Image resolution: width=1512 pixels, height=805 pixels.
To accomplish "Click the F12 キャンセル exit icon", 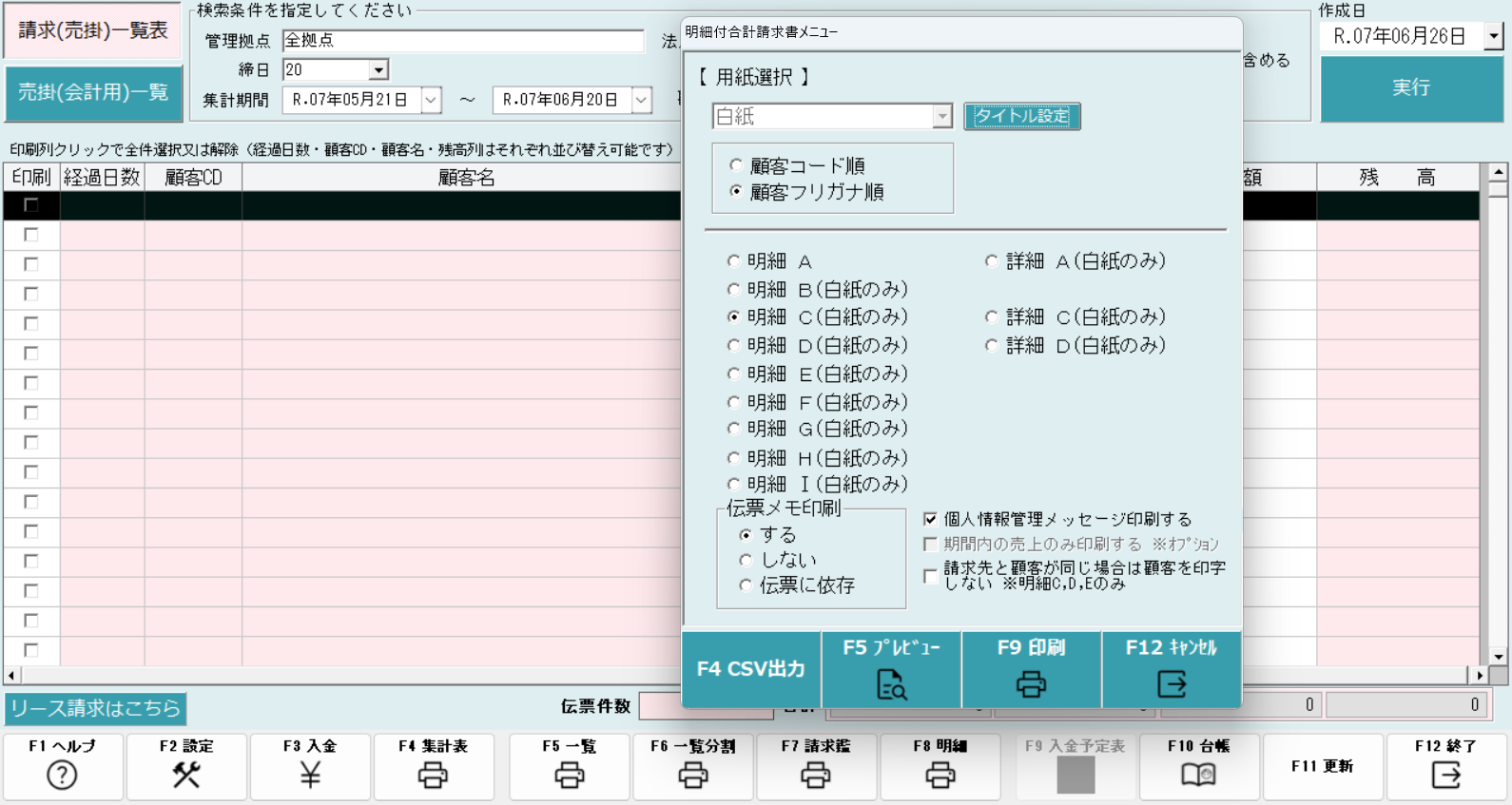I will 1171,683.
